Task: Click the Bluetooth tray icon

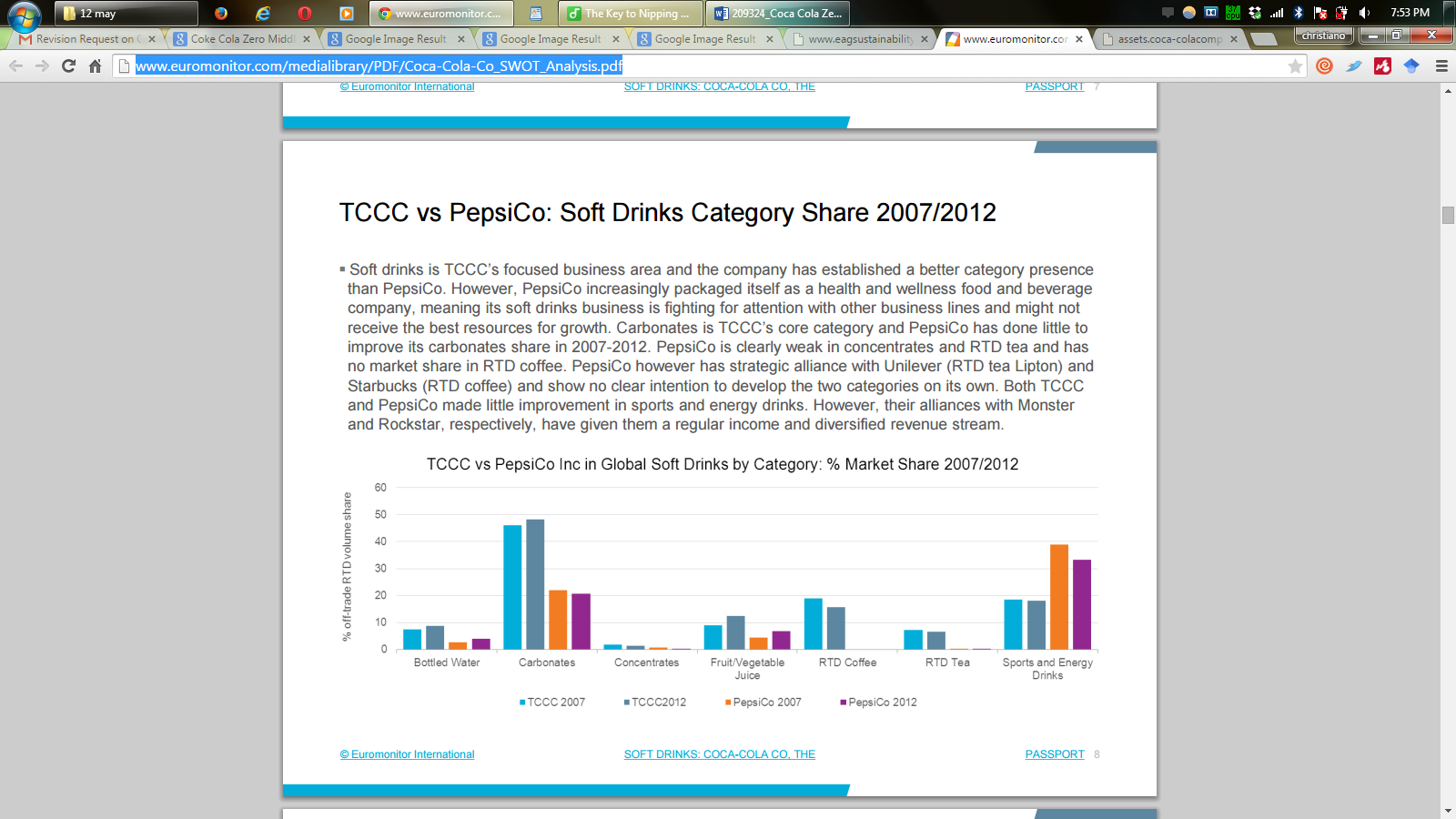Action: click(1299, 13)
